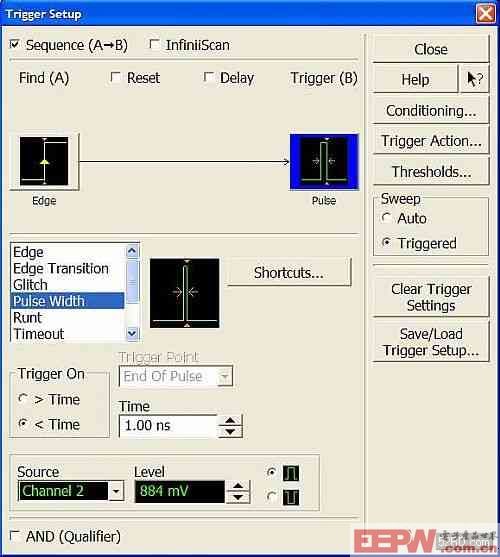Image resolution: width=500 pixels, height=557 pixels.
Task: Click the trigger list's up scroll arrow
Action: pos(132,251)
